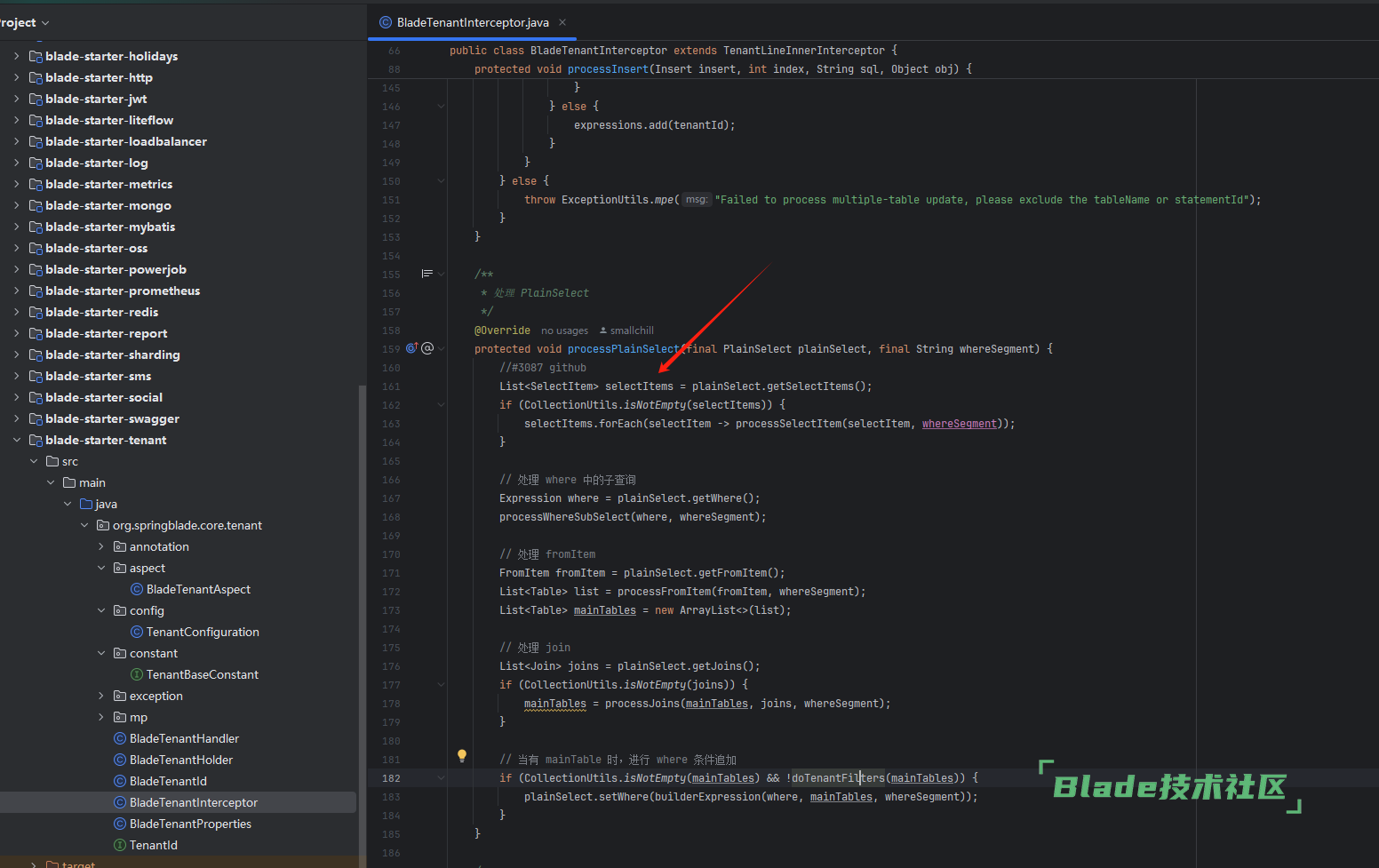
Task: Click the sticky processInsert line 88
Action: (722, 69)
